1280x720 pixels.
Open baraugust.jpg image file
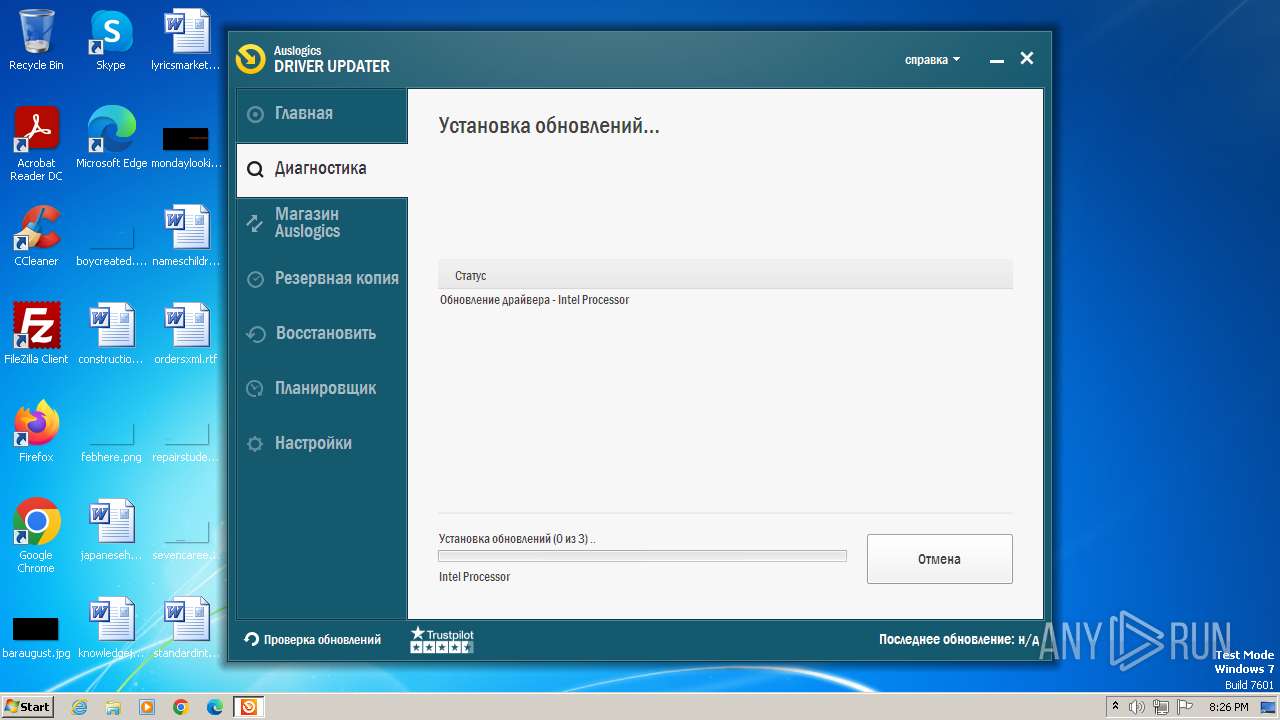tap(36, 636)
